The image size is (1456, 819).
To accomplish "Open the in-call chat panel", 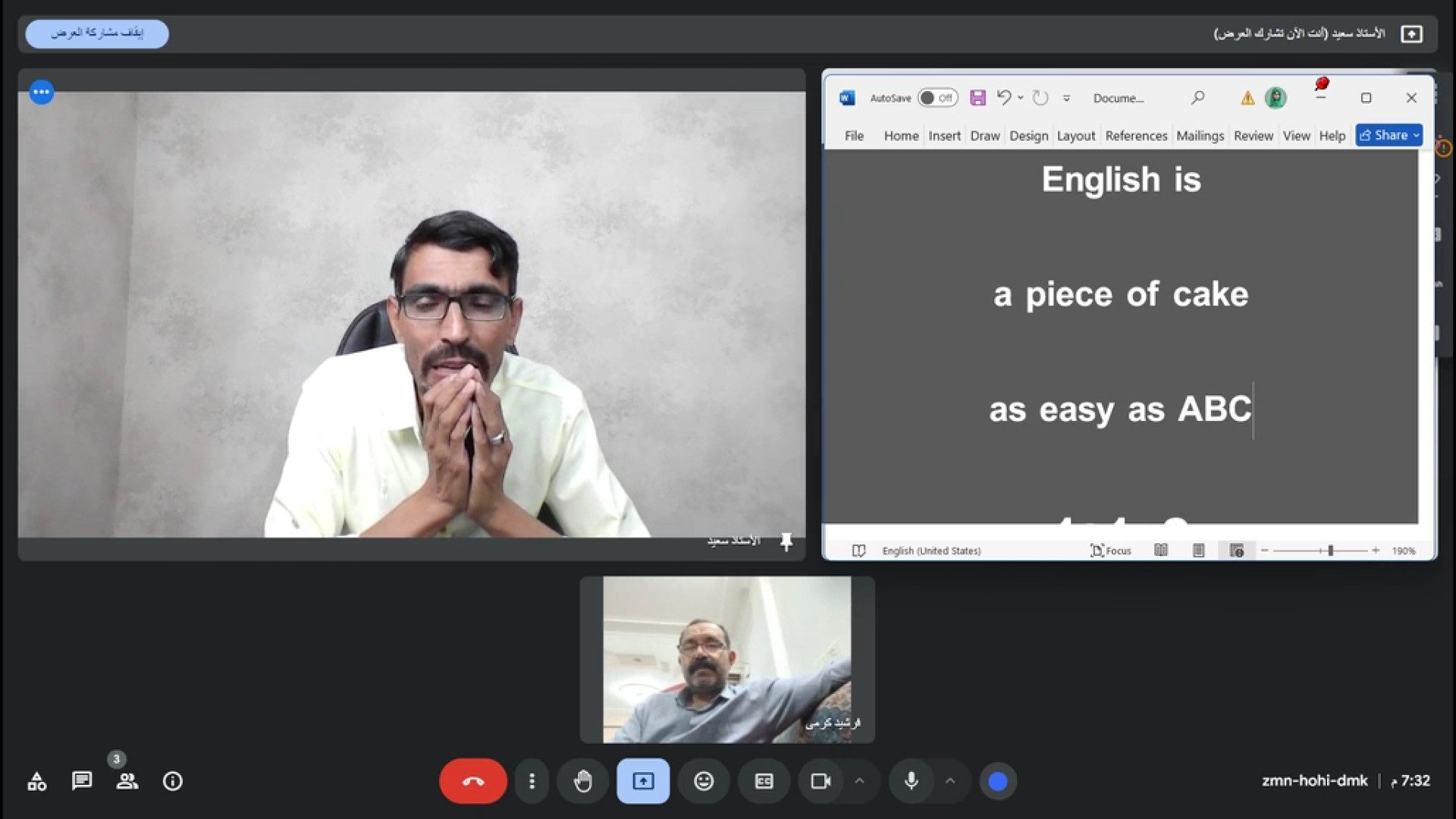I will (82, 781).
